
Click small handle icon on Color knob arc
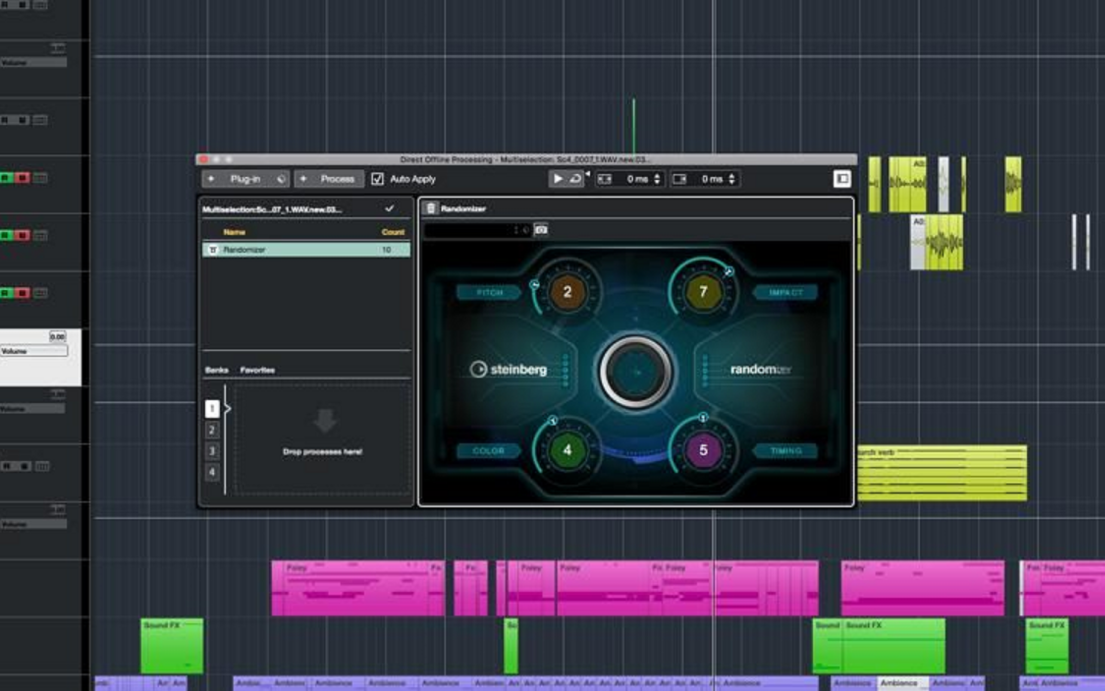tap(553, 421)
